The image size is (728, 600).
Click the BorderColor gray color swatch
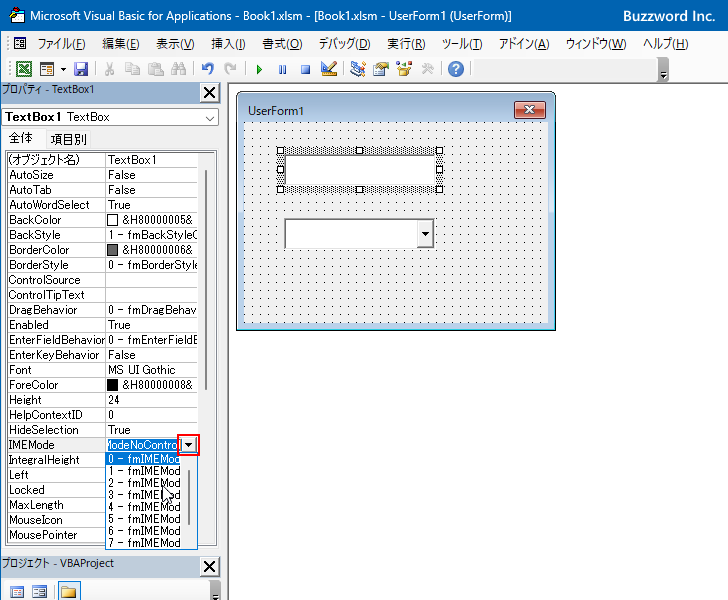112,250
